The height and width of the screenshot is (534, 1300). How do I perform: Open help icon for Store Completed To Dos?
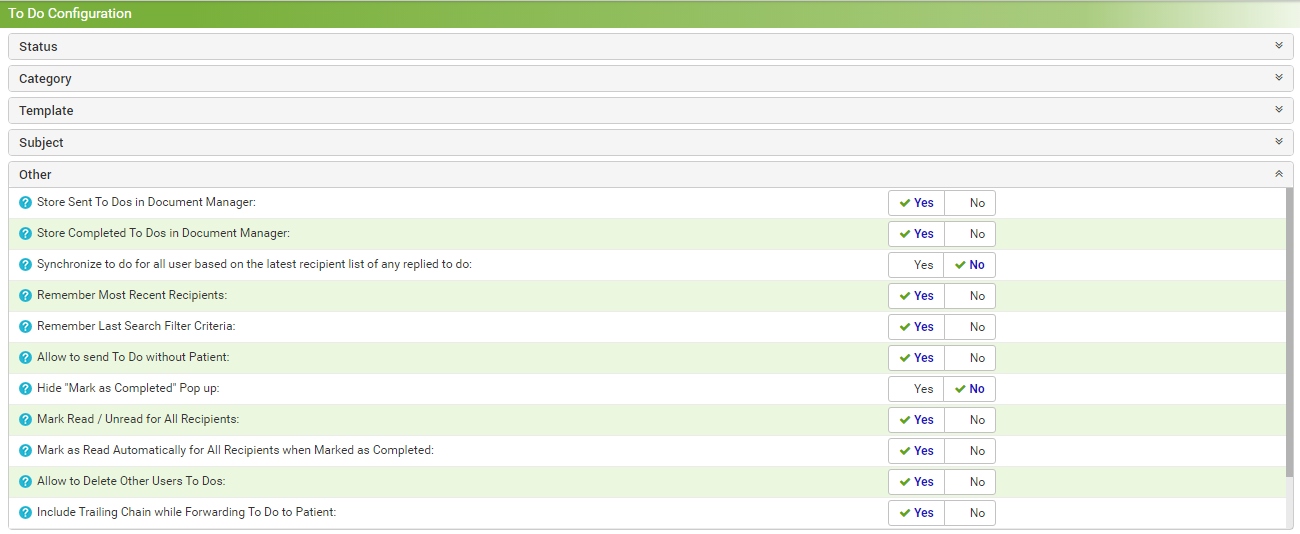point(26,234)
